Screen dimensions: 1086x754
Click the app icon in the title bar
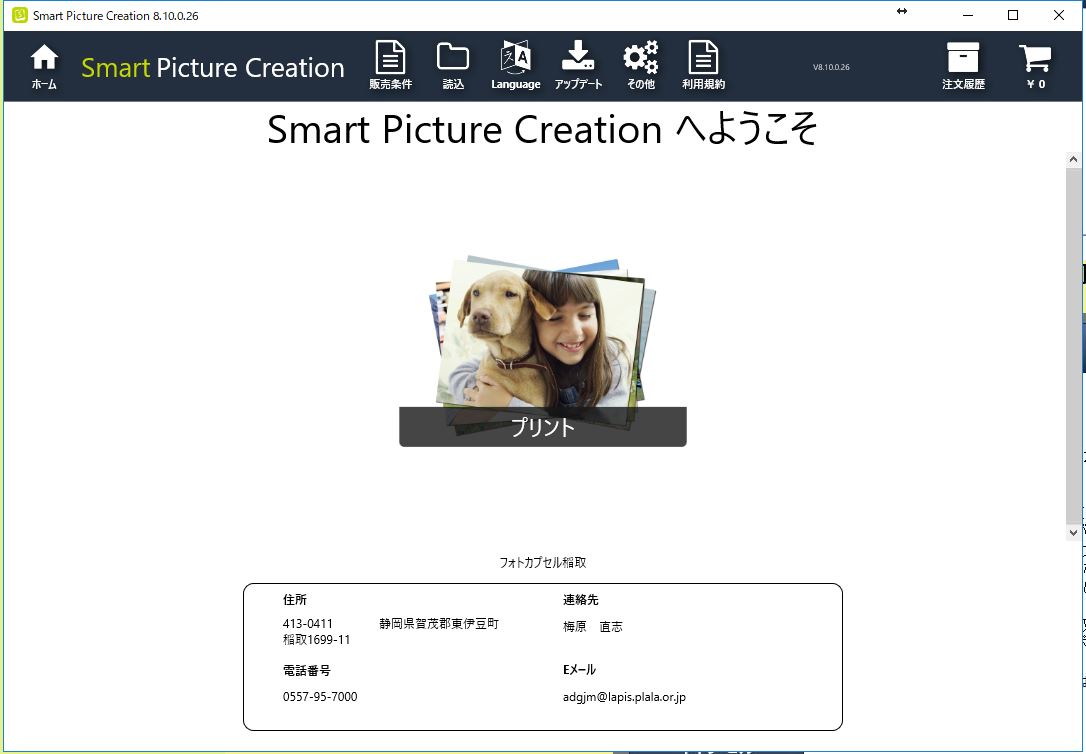click(19, 15)
